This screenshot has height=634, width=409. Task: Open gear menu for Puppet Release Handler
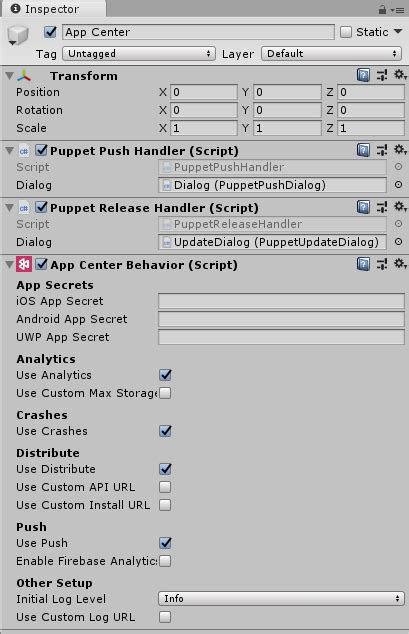click(400, 207)
